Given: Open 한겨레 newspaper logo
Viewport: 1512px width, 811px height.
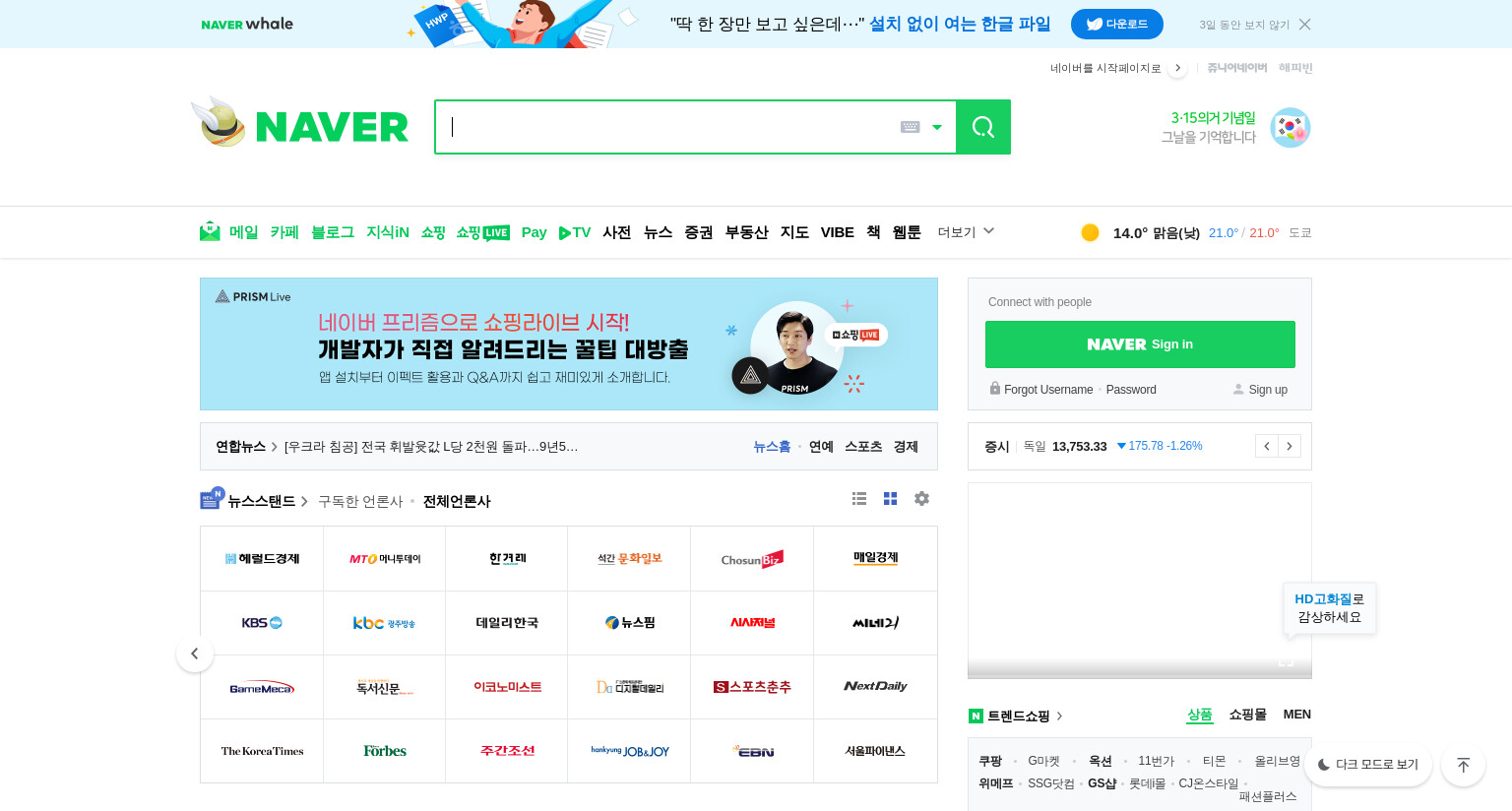Looking at the screenshot, I should click(x=507, y=559).
